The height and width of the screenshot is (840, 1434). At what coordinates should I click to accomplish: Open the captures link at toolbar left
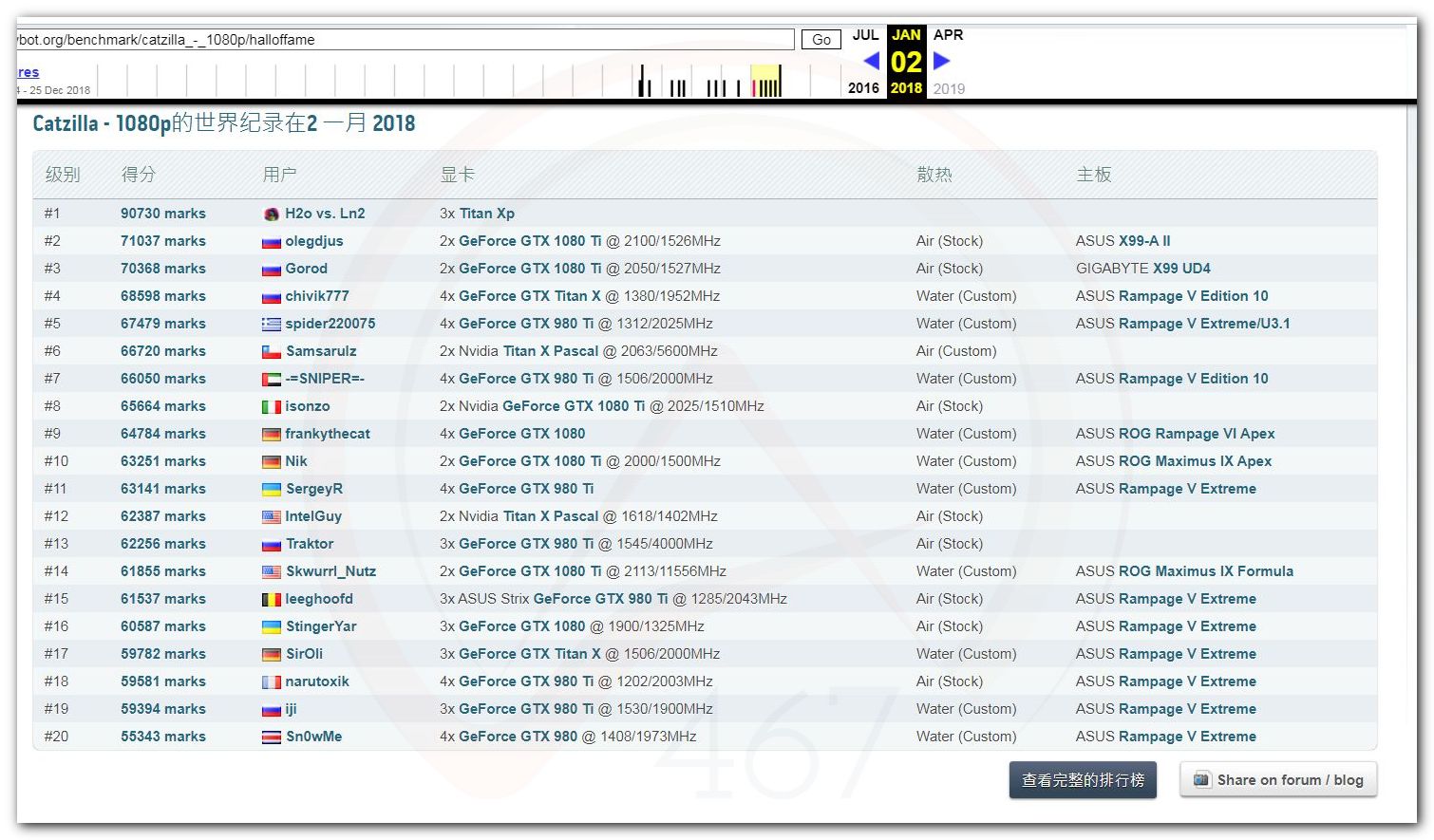[28, 72]
